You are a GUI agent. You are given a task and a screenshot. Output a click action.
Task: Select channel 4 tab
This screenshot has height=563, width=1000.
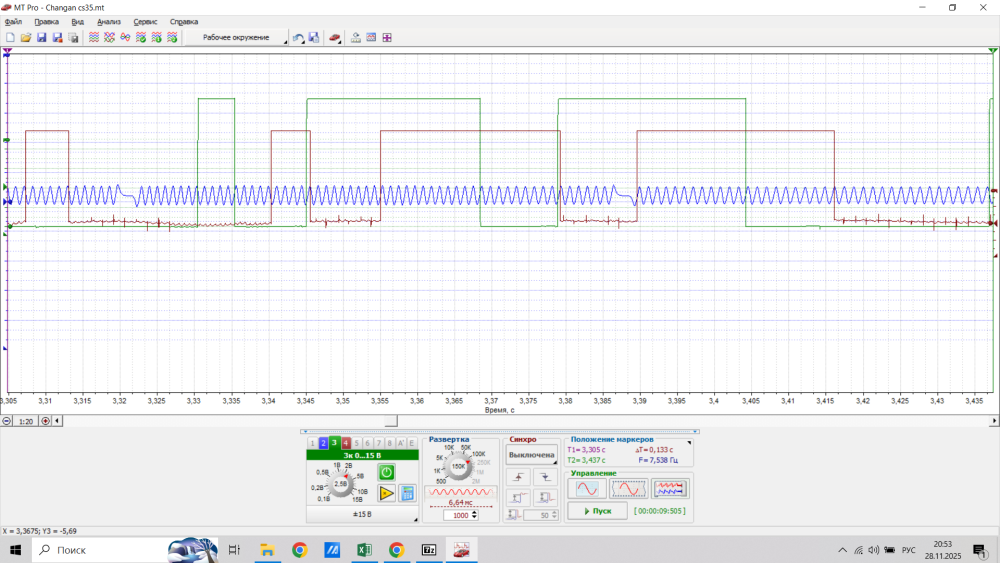(x=345, y=443)
